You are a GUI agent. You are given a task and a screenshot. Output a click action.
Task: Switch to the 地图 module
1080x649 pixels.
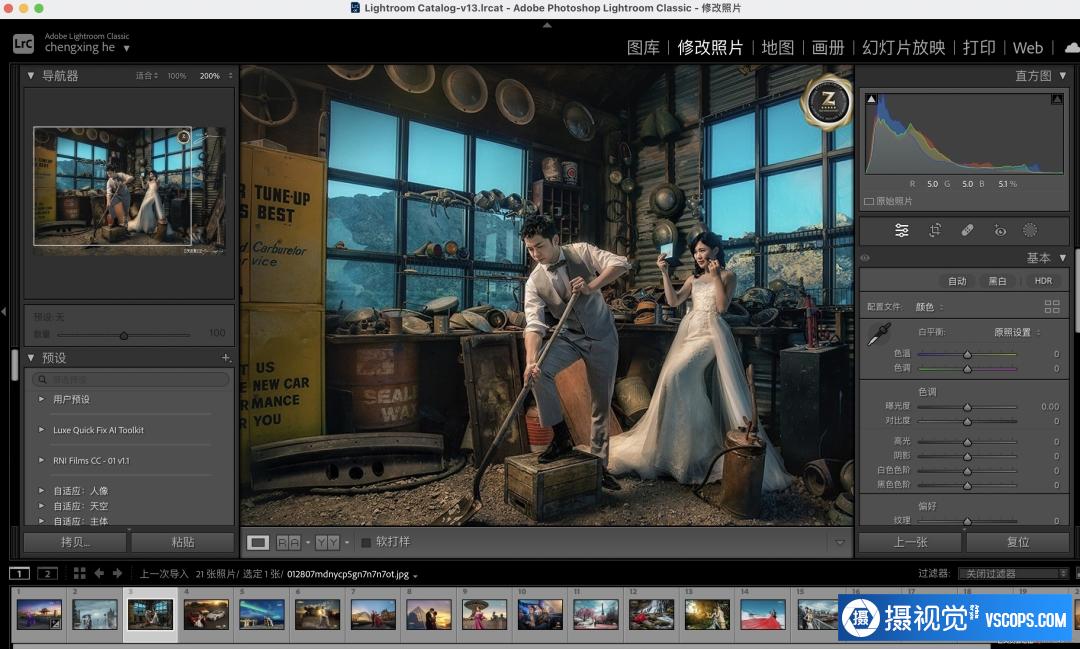778,48
